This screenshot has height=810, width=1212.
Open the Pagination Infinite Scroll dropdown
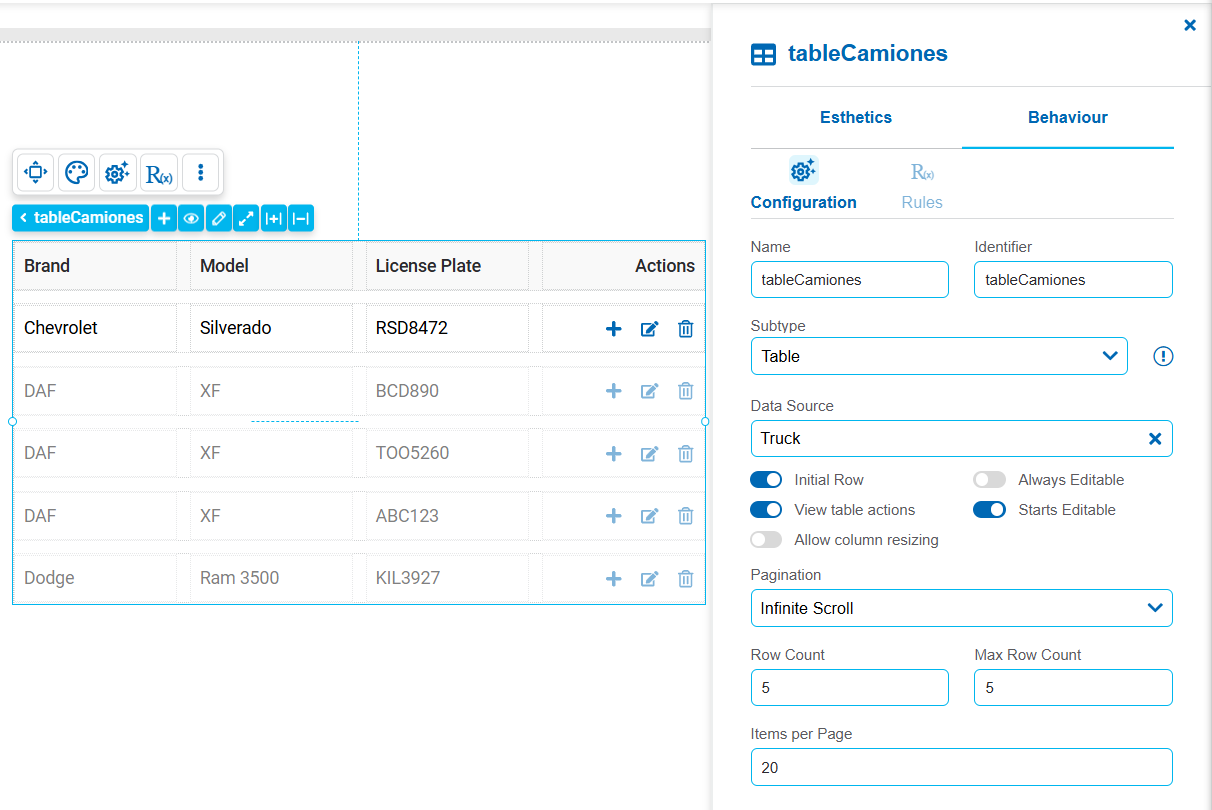coord(962,608)
